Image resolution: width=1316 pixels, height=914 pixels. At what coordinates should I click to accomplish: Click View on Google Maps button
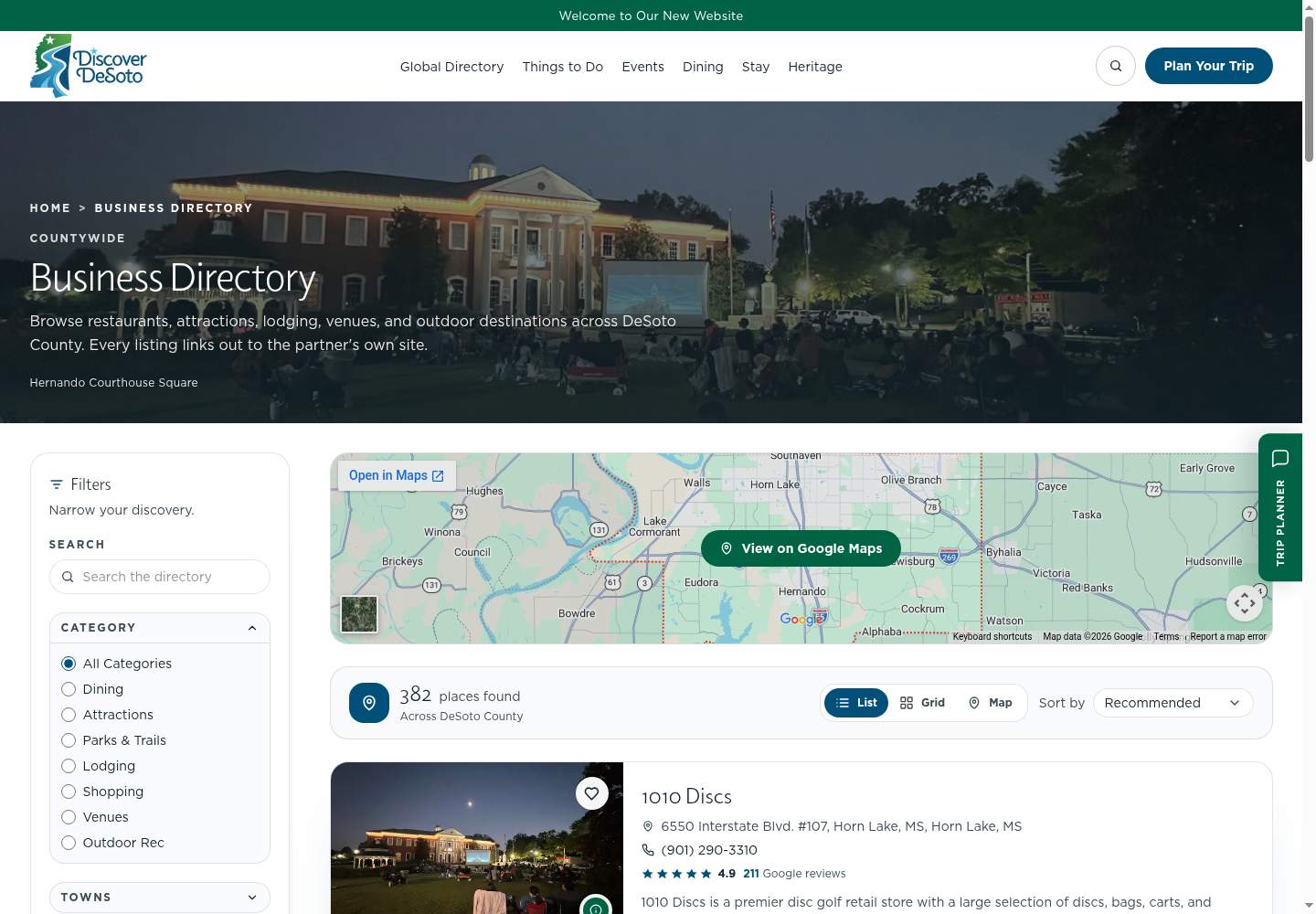pyautogui.click(x=801, y=548)
